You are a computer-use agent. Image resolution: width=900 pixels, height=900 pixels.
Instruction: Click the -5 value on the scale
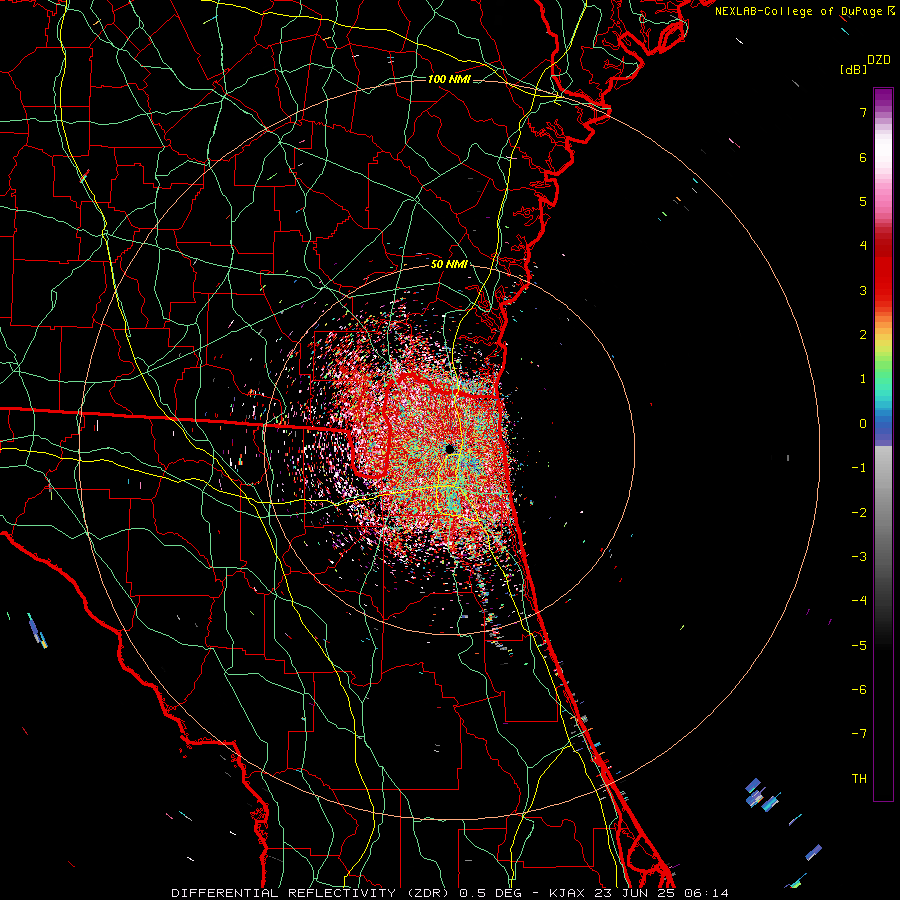coord(859,646)
